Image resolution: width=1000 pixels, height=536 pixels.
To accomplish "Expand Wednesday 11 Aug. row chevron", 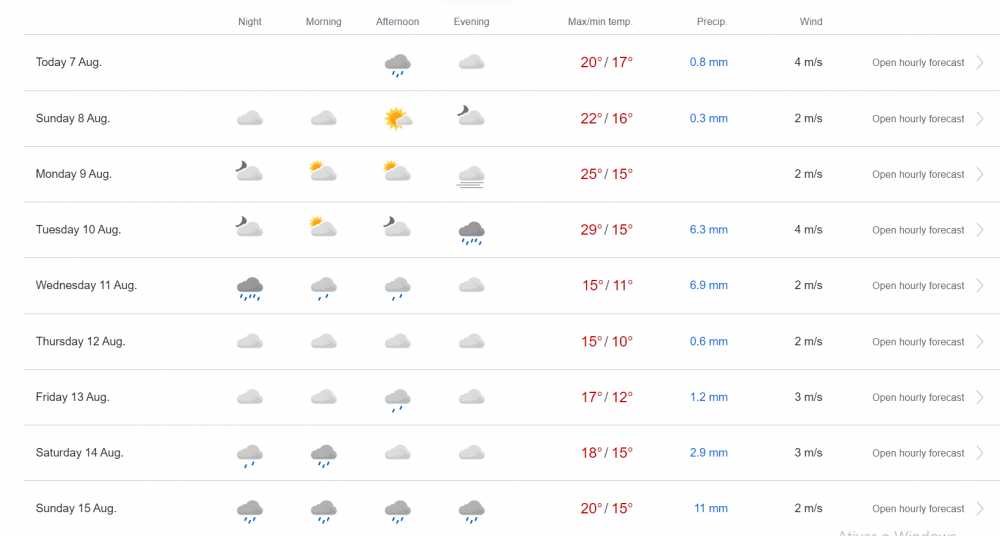I will (979, 286).
